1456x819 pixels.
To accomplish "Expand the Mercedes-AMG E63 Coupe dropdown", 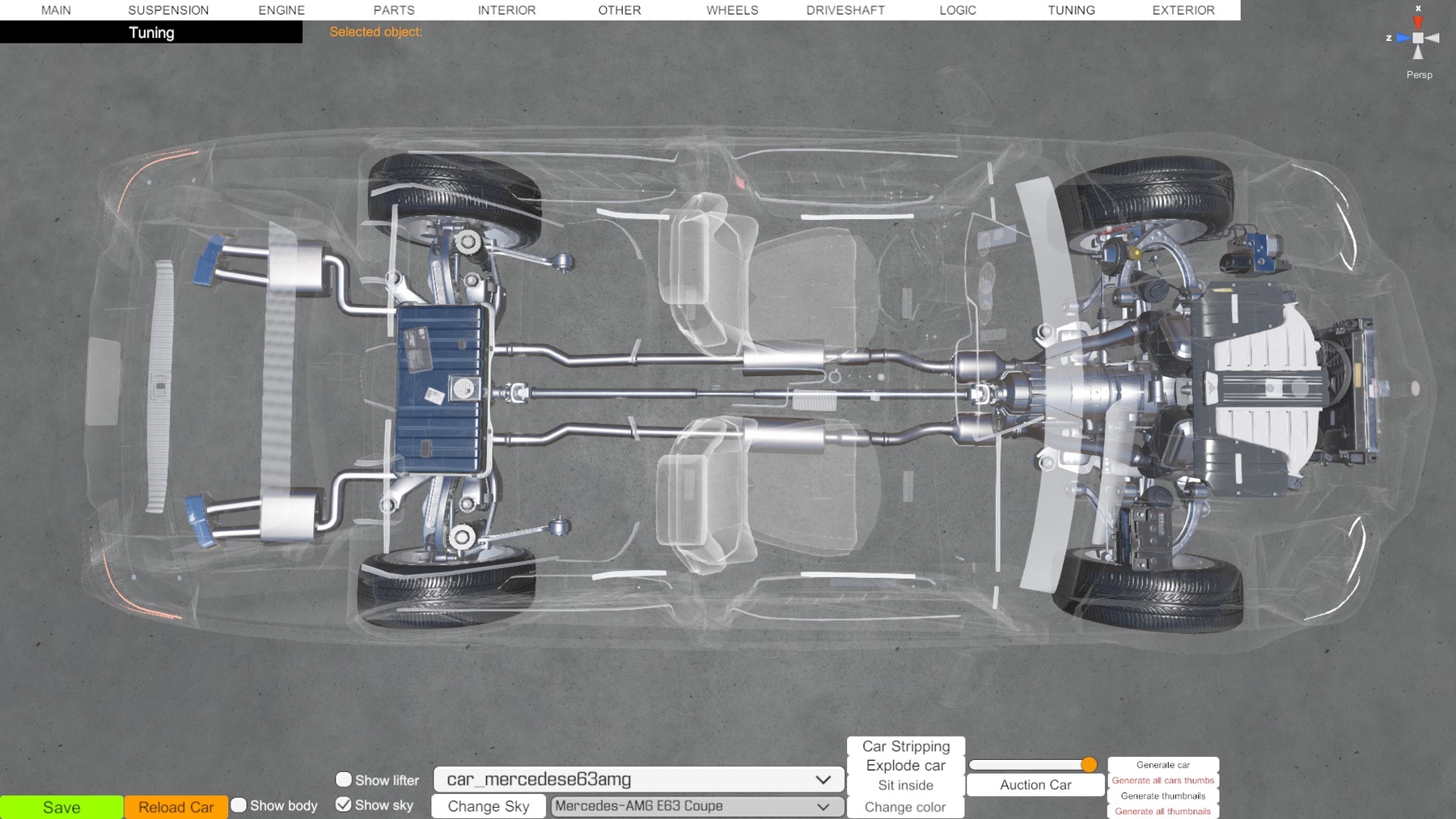I will click(x=696, y=806).
